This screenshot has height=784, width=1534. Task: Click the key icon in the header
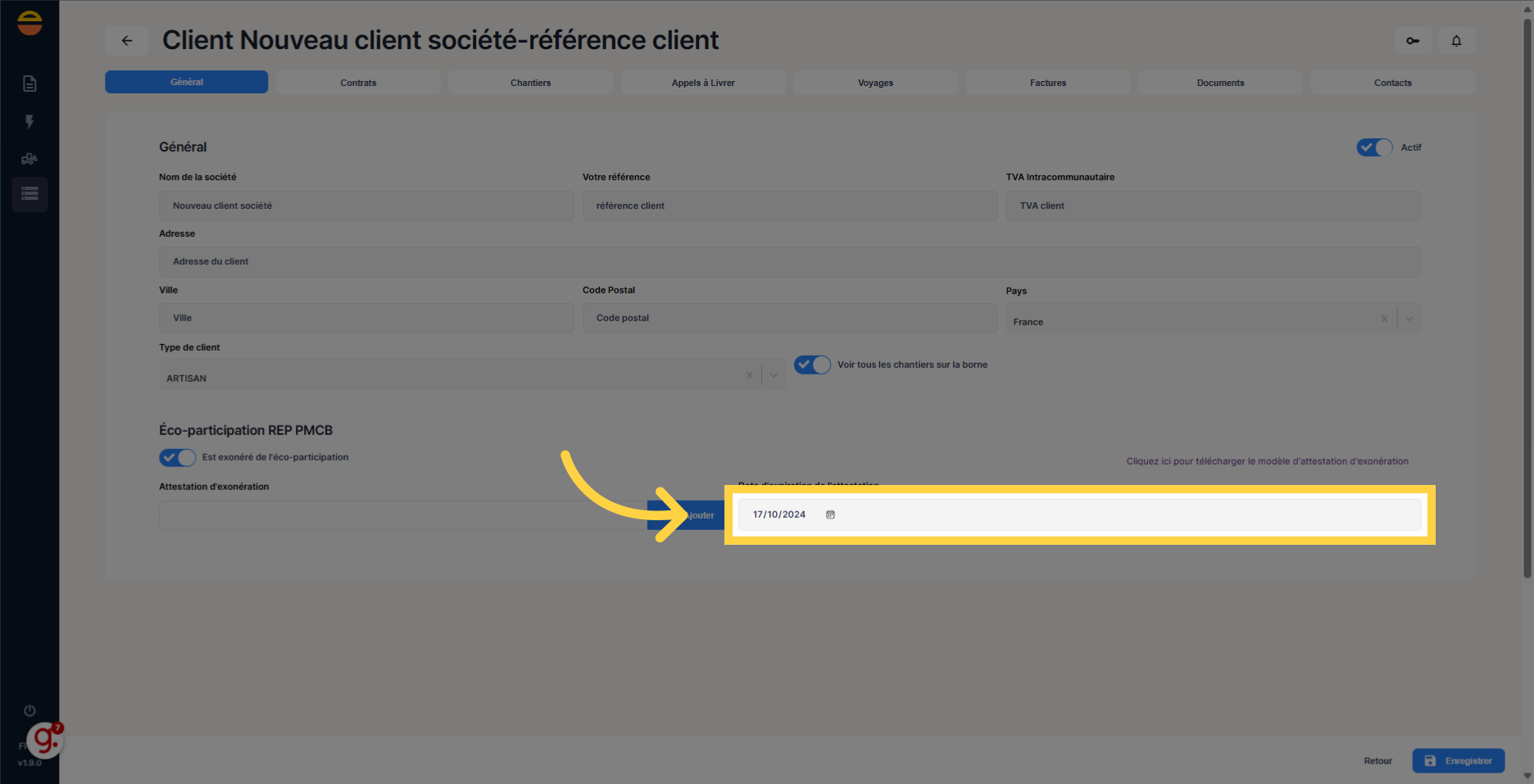click(x=1413, y=41)
